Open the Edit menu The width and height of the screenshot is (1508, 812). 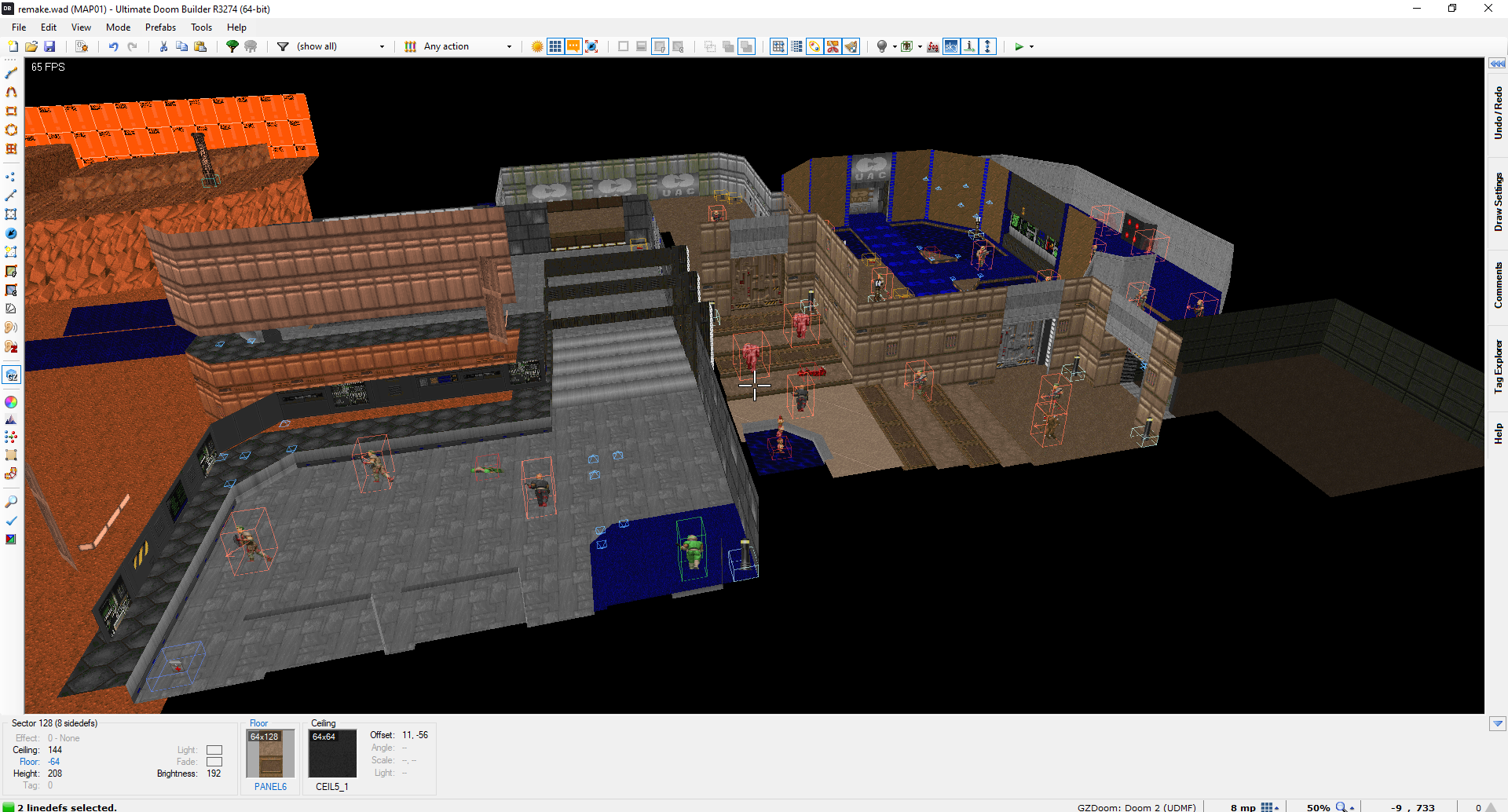pos(49,27)
